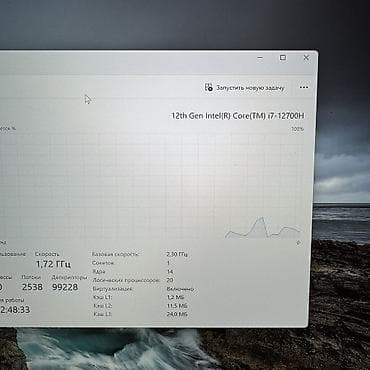Click the 'Сокетов:' label
This screenshot has height=370, width=370.
pyautogui.click(x=103, y=263)
